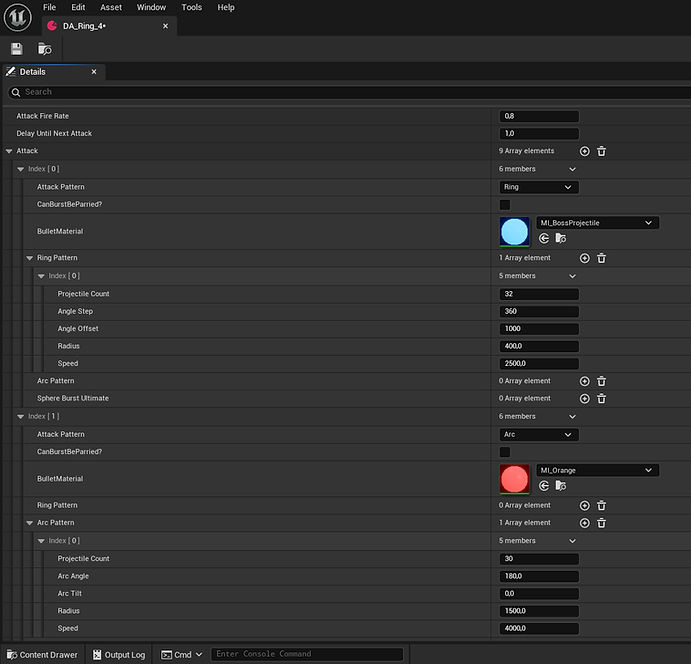Open the Help menu
Screen dimensions: 691x664
pyautogui.click(x=226, y=7)
